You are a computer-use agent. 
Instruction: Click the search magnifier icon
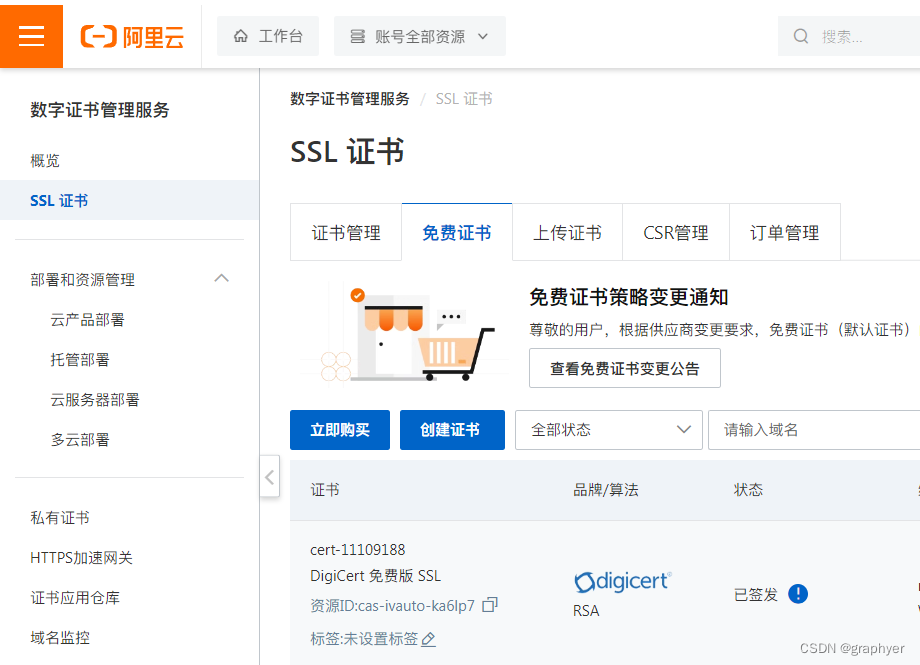coord(801,36)
